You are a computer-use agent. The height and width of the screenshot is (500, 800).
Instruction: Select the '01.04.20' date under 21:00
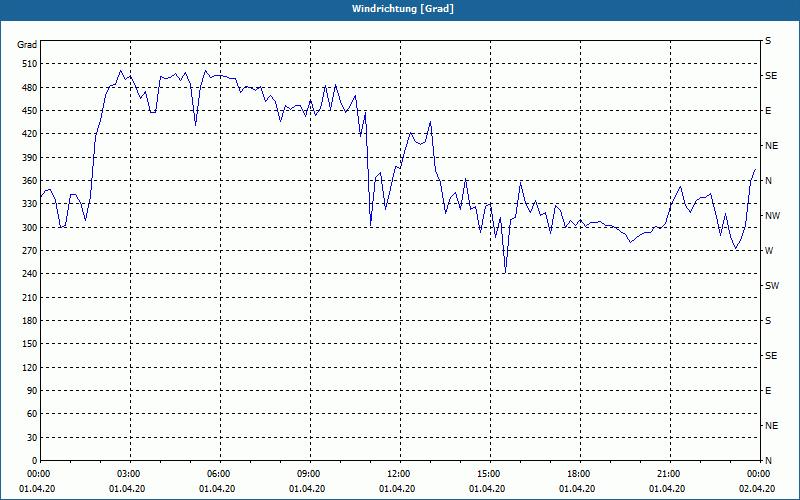point(667,489)
